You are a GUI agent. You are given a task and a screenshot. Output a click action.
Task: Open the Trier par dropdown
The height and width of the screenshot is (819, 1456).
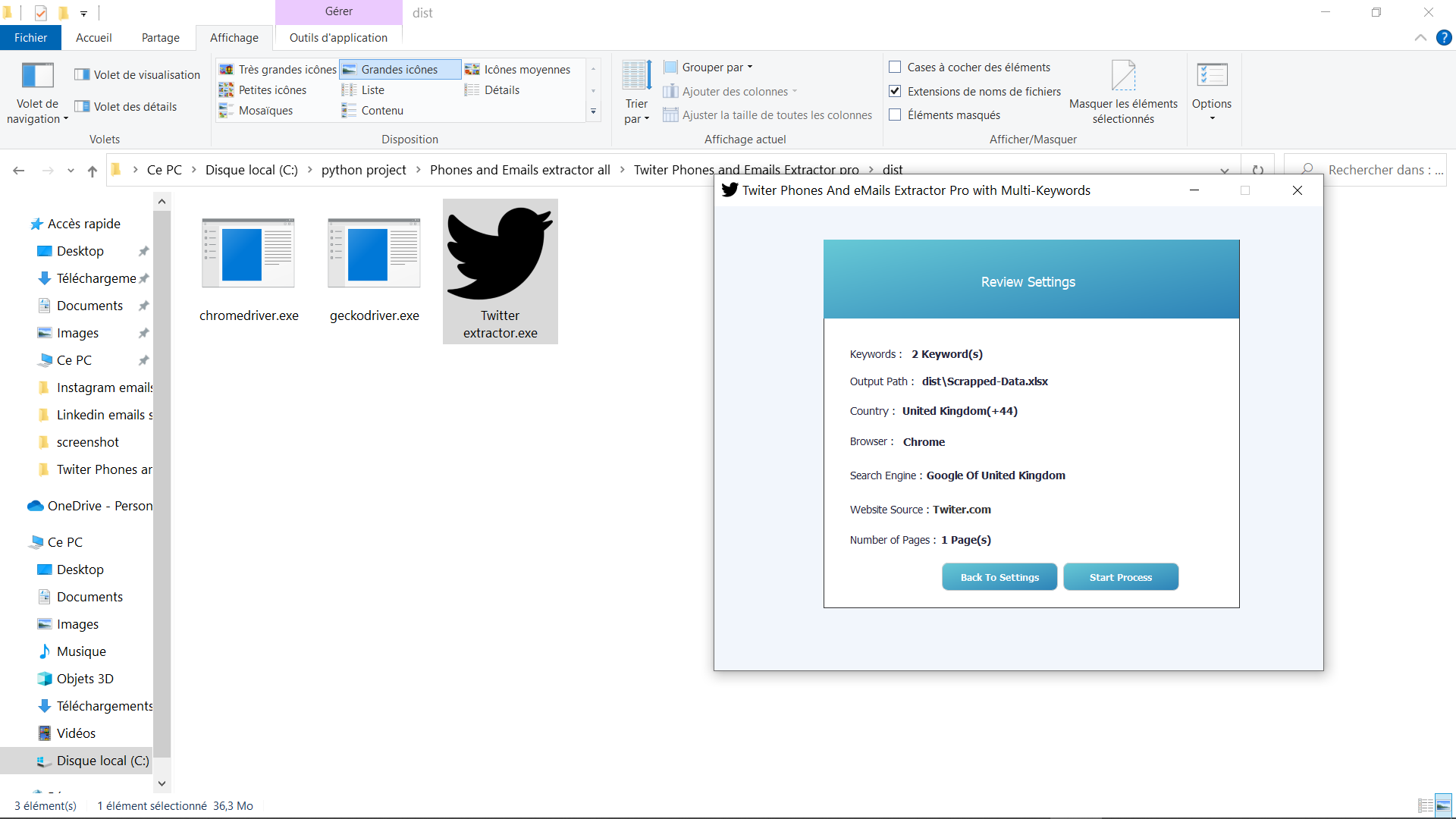(x=636, y=111)
